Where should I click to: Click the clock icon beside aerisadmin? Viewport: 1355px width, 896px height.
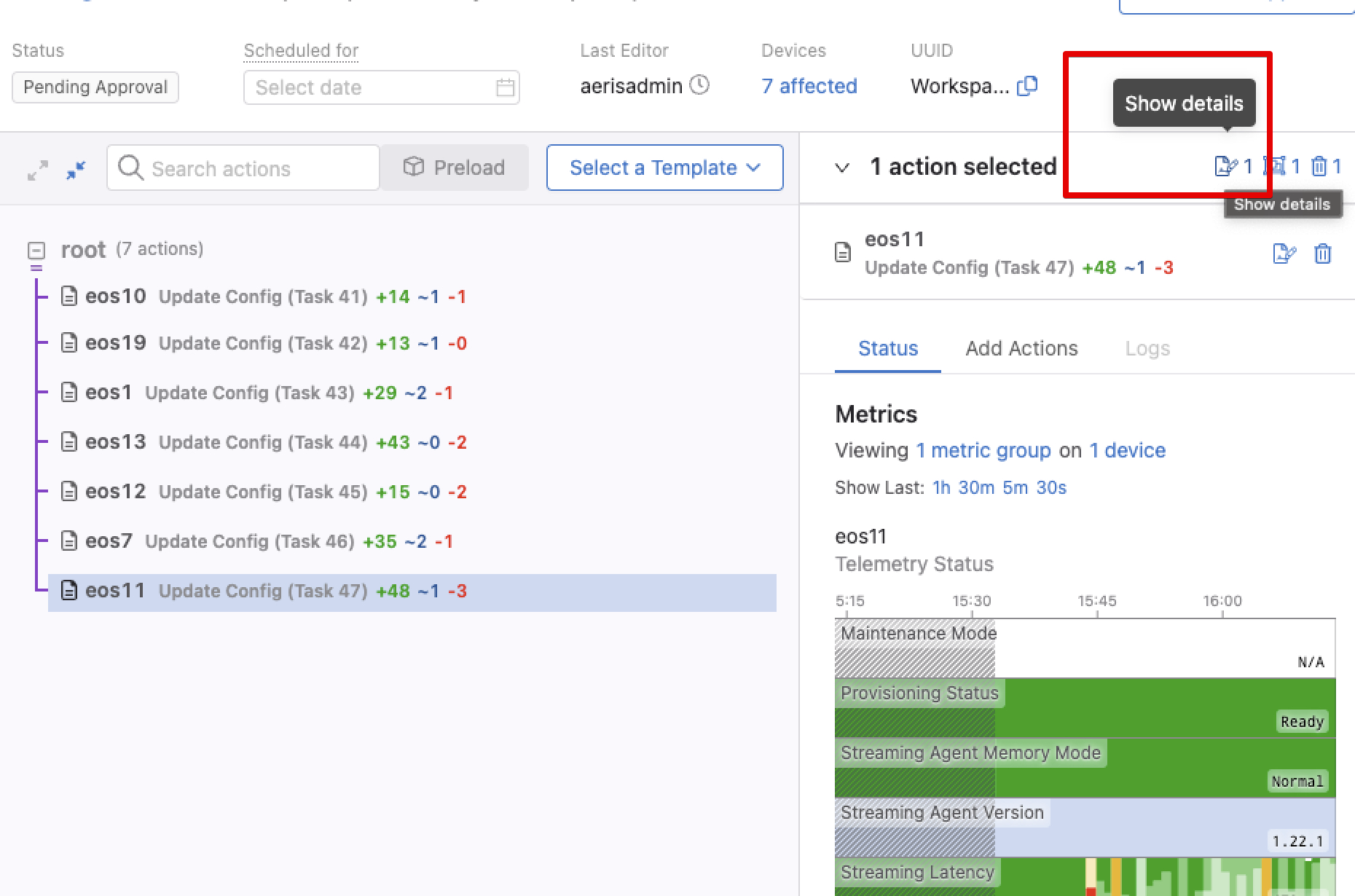[699, 85]
